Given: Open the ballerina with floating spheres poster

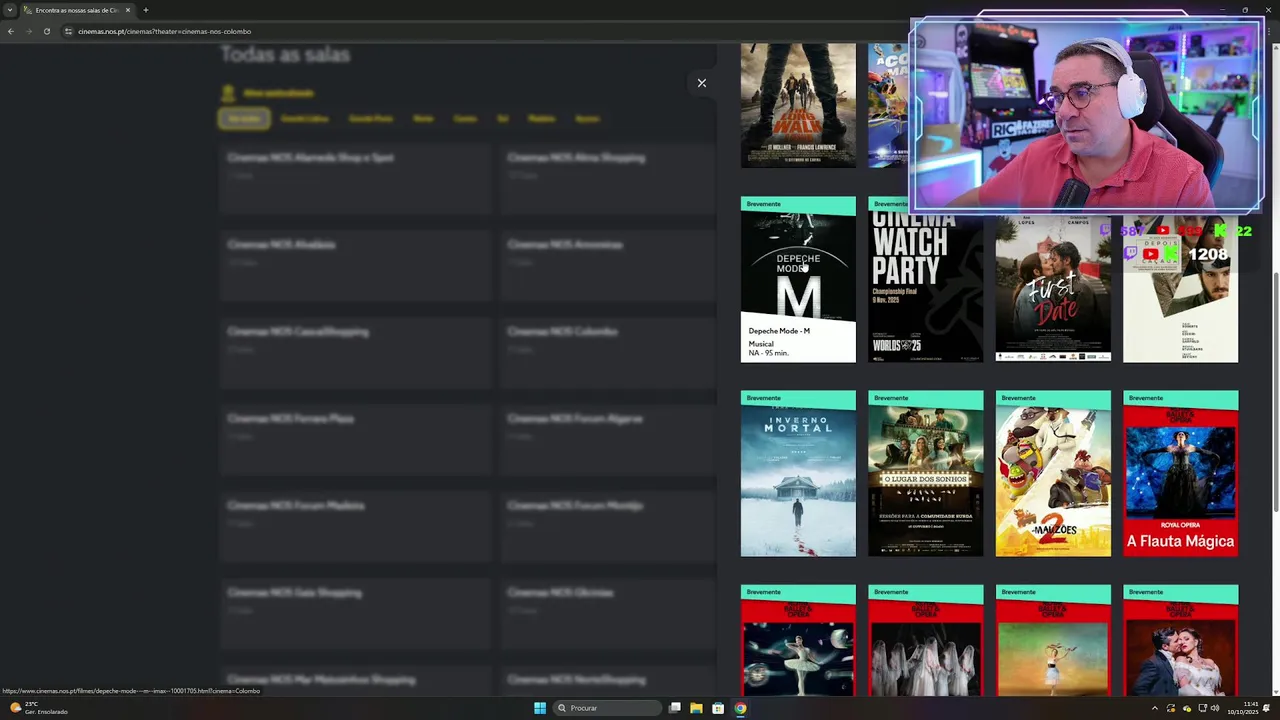Looking at the screenshot, I should point(798,640).
